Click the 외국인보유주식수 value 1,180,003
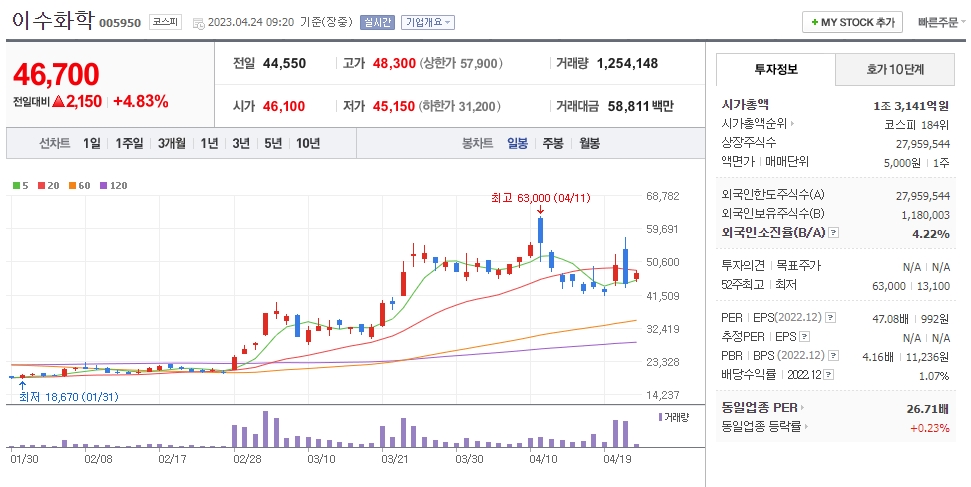Viewport: 971px width, 487px height. click(x=925, y=214)
